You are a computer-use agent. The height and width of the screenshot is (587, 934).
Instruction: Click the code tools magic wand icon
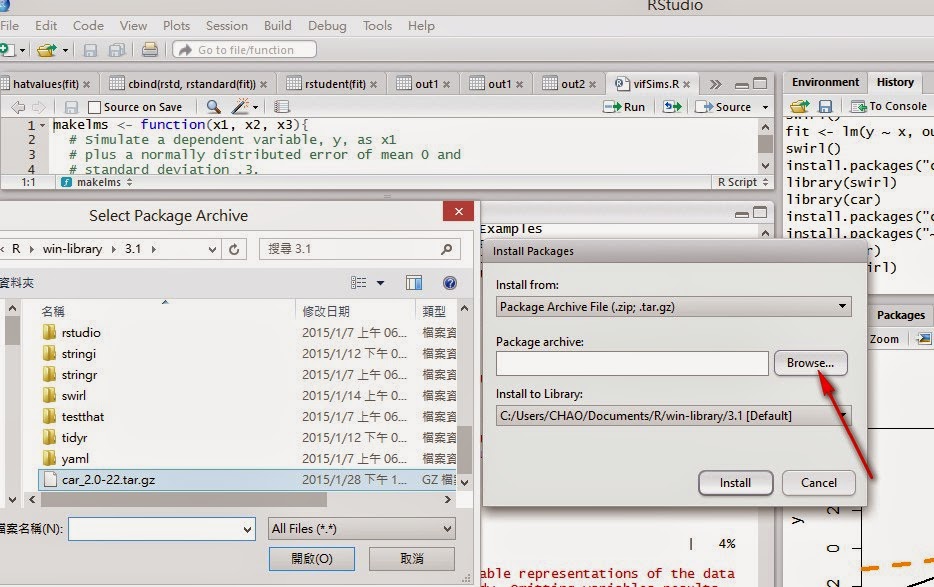pyautogui.click(x=240, y=107)
